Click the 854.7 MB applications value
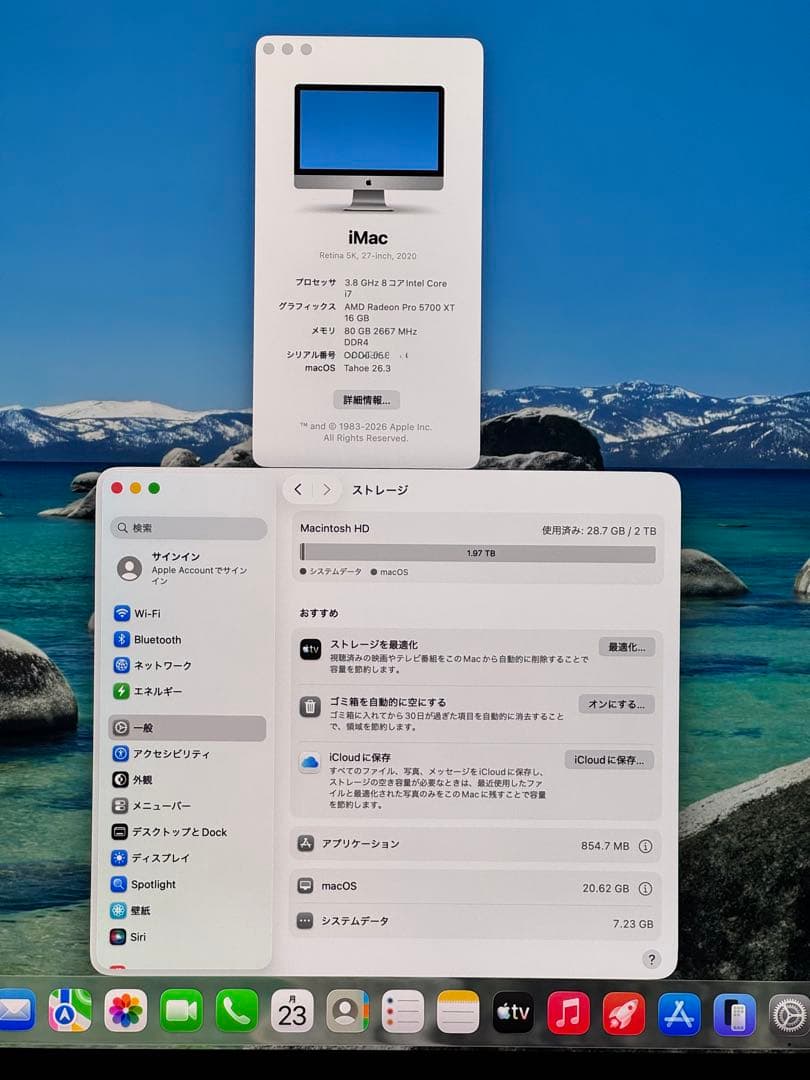The height and width of the screenshot is (1080, 810). tap(605, 846)
